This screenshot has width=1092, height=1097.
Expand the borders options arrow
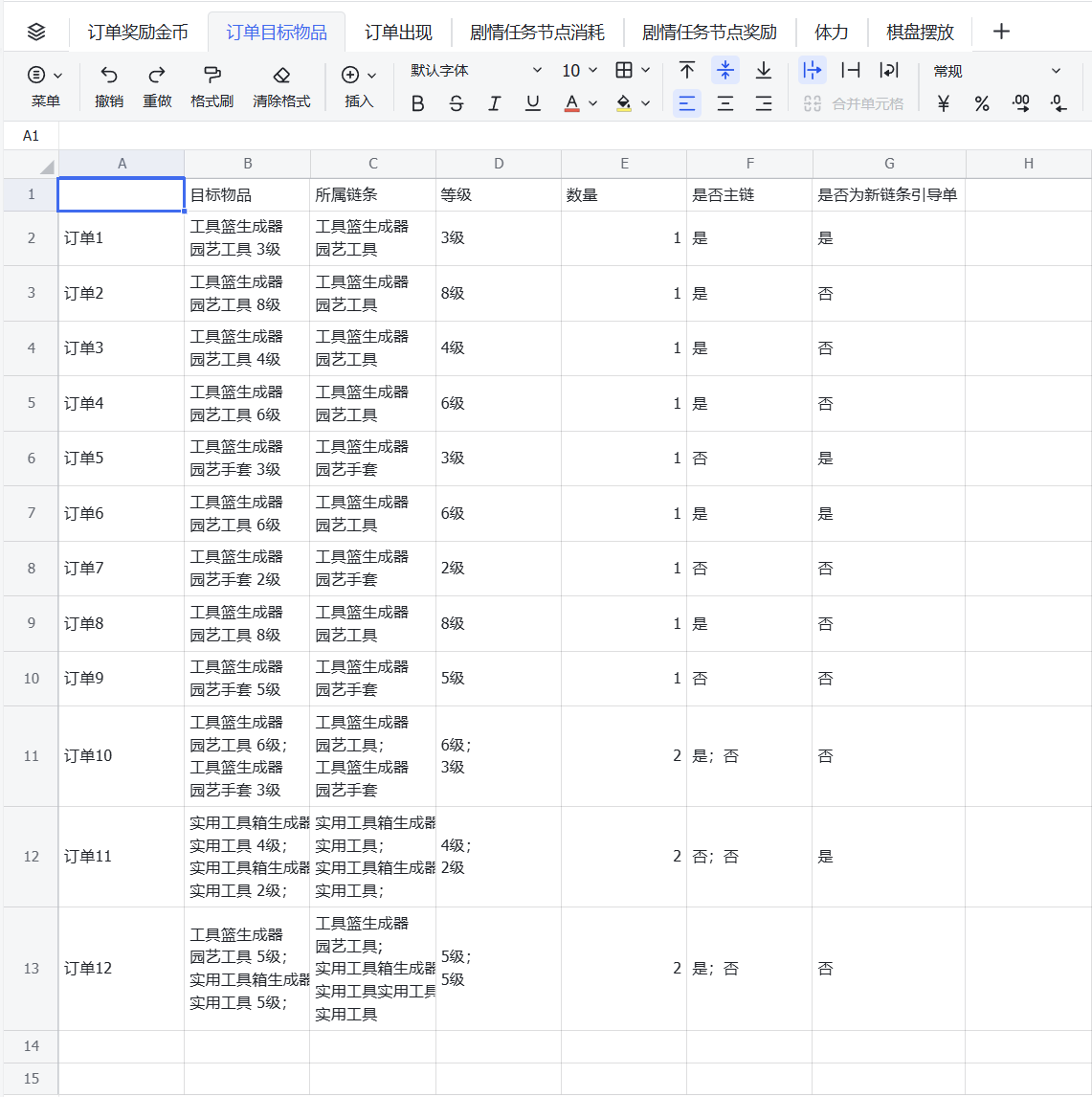(x=646, y=70)
